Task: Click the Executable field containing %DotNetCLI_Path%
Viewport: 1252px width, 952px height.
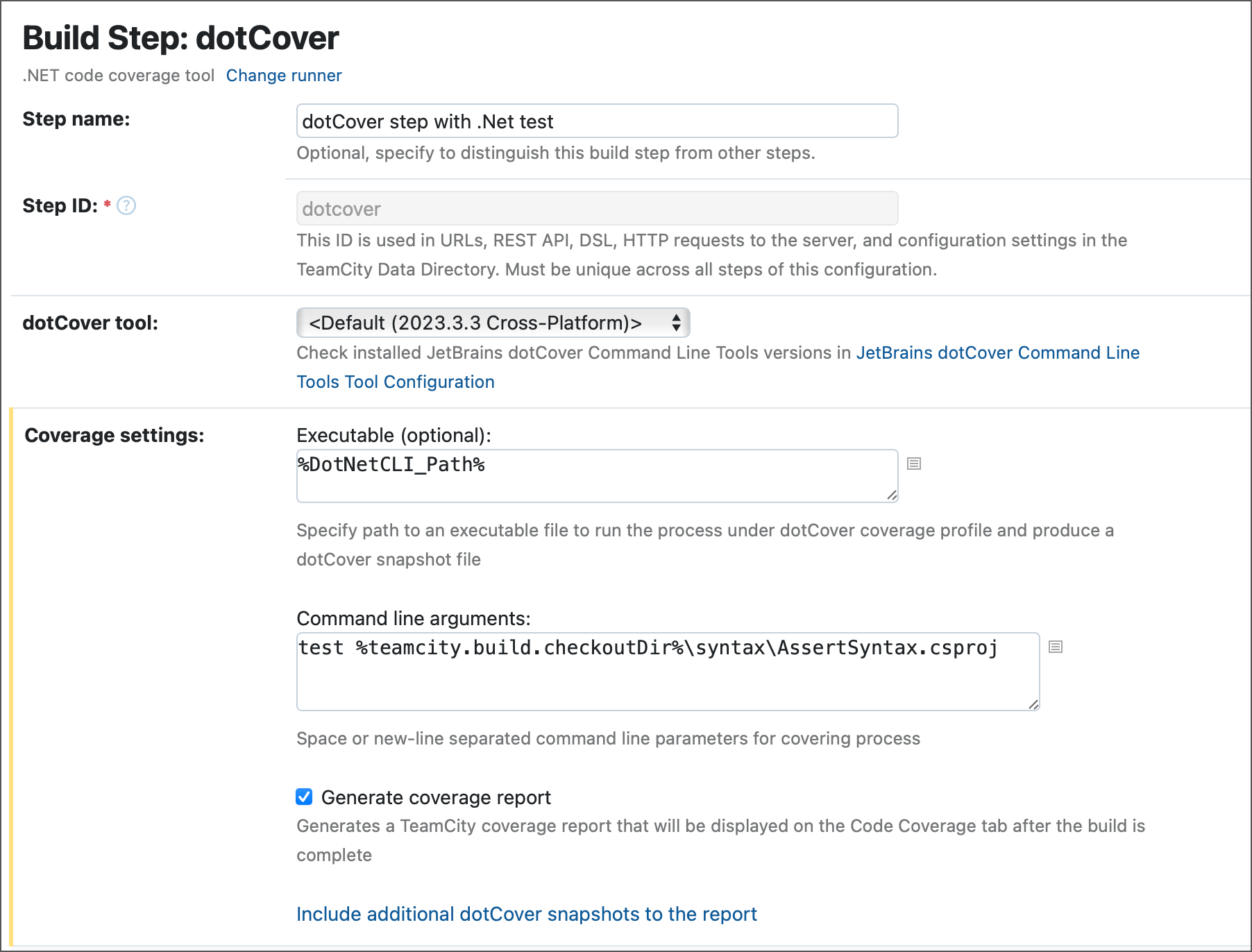Action: (x=597, y=475)
